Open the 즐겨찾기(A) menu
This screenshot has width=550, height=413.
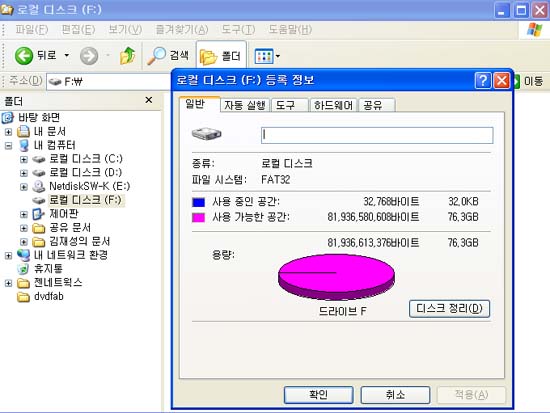click(182, 30)
